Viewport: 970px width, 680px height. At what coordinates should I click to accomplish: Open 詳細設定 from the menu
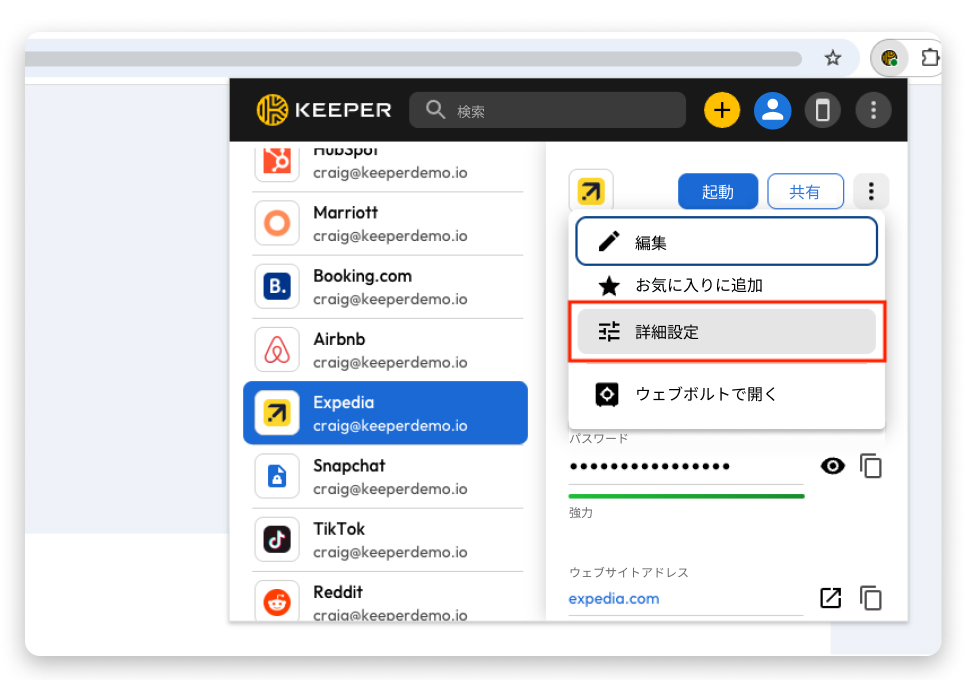click(726, 332)
